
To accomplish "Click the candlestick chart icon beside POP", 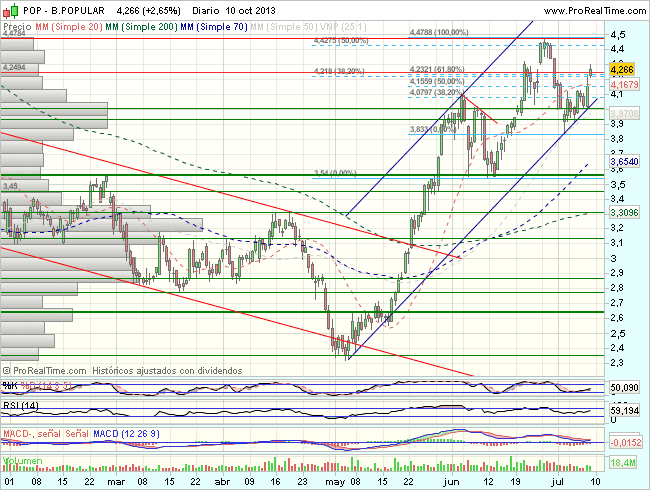I will pos(8,8).
